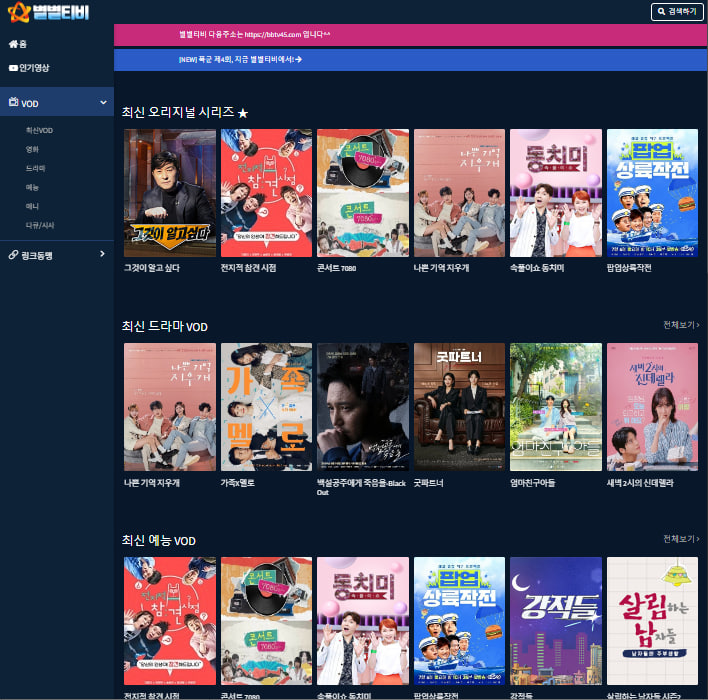Click title text 굿파트너
708x700 pixels.
click(429, 483)
